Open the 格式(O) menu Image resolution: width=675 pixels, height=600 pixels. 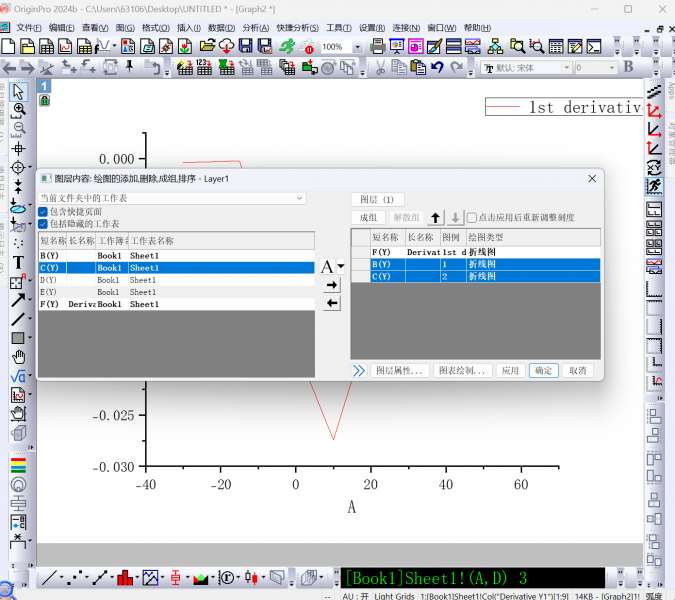[x=155, y=28]
